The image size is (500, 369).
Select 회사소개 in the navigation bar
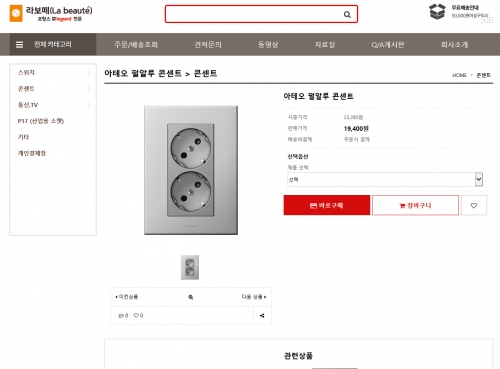454,44
